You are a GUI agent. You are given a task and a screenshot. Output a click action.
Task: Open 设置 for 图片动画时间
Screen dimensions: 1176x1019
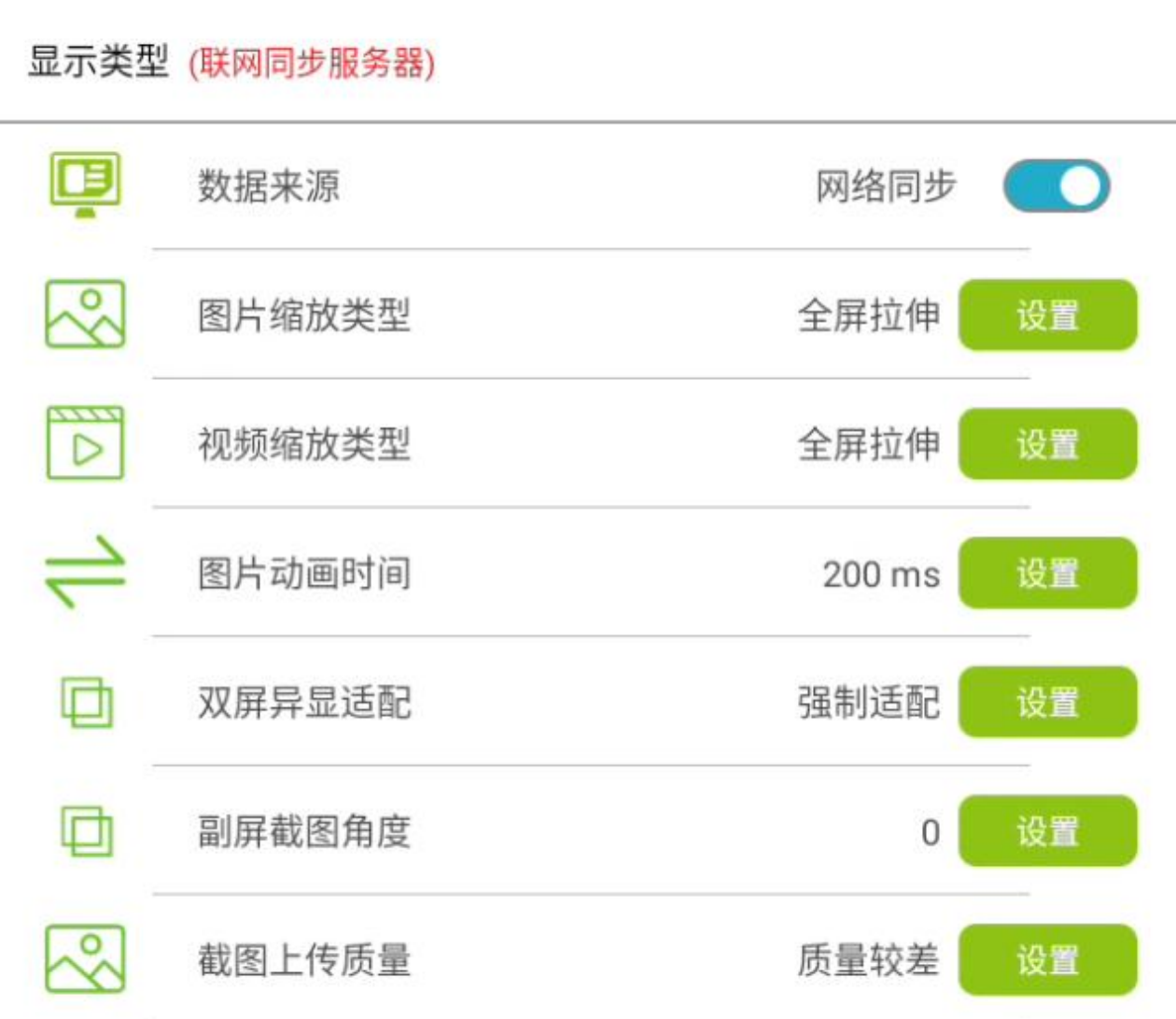point(1047,573)
